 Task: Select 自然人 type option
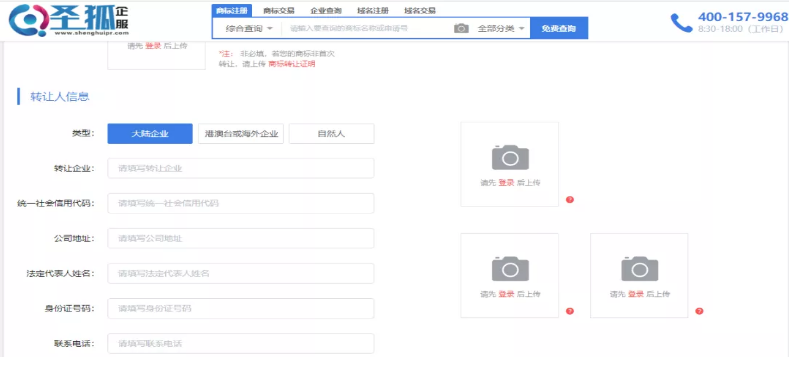tap(331, 134)
